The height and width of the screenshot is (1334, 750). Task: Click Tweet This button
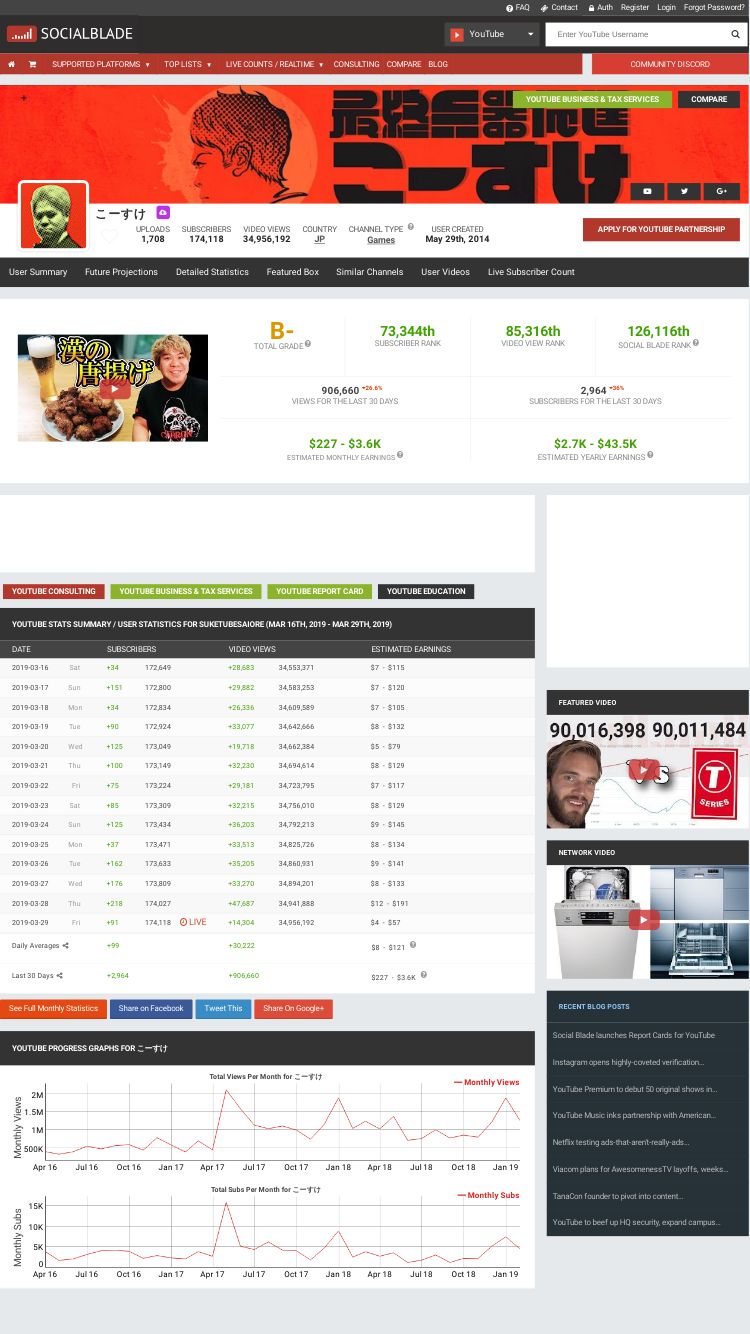click(x=223, y=1008)
